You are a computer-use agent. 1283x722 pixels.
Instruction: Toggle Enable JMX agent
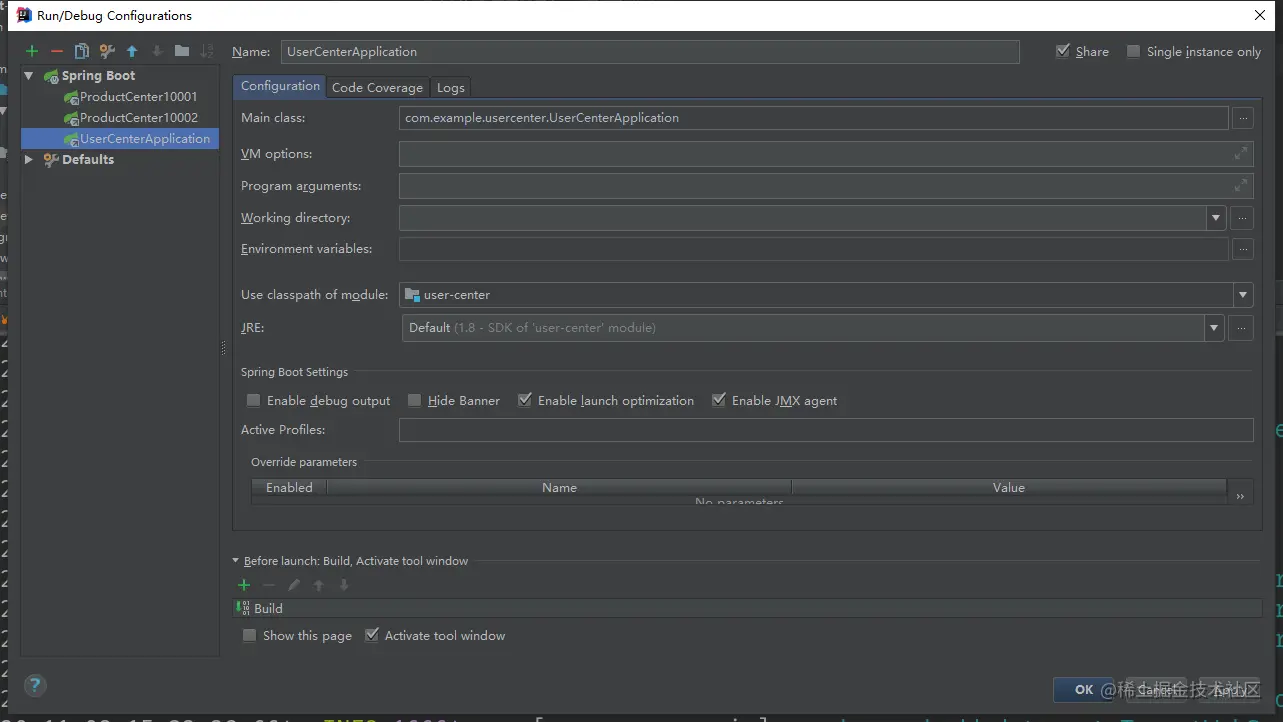(718, 400)
